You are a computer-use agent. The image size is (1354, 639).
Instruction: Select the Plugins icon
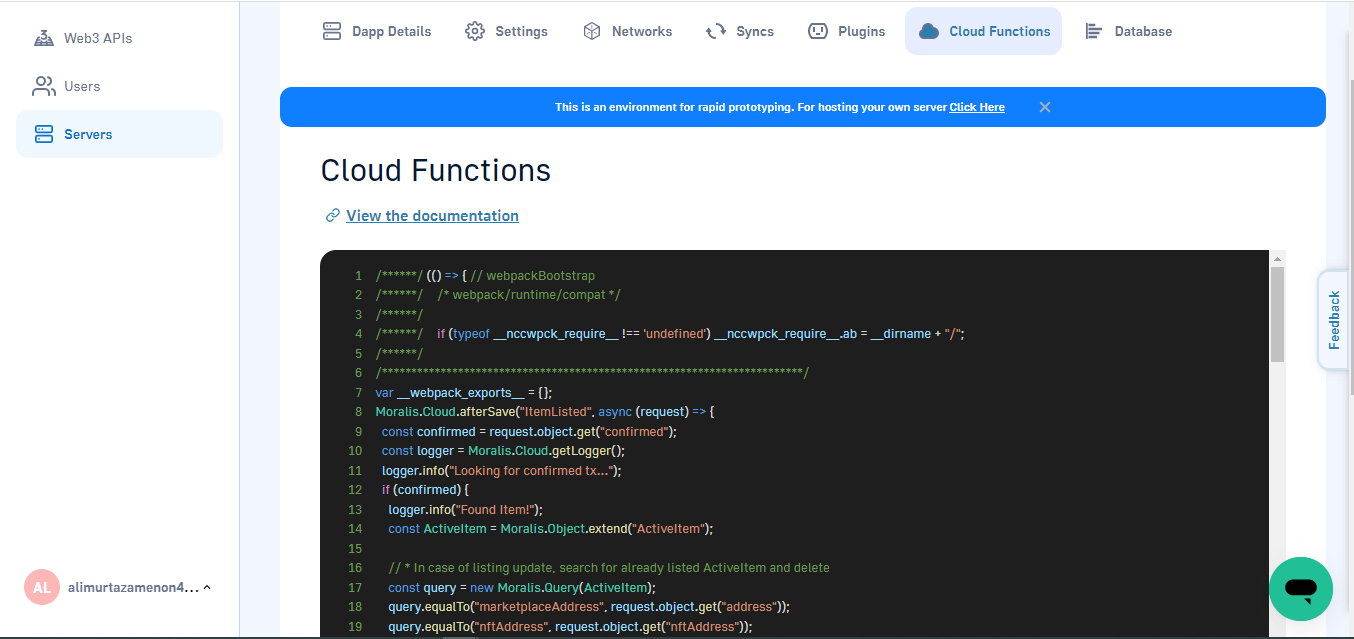pos(816,31)
